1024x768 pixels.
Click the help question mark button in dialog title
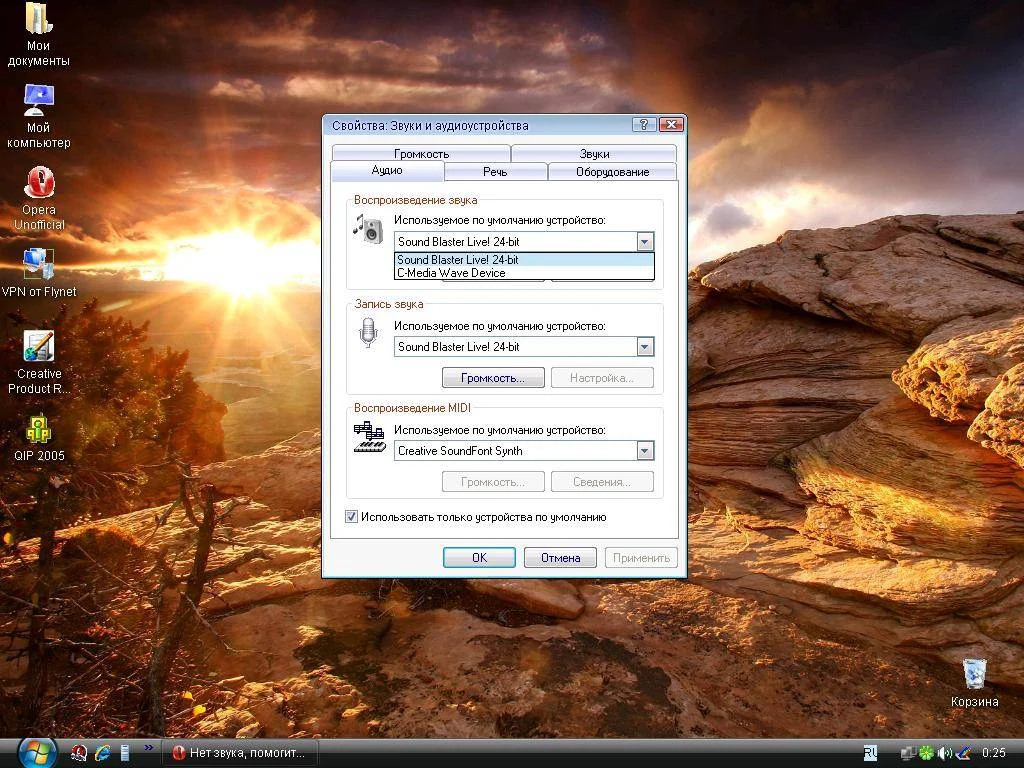click(x=644, y=124)
